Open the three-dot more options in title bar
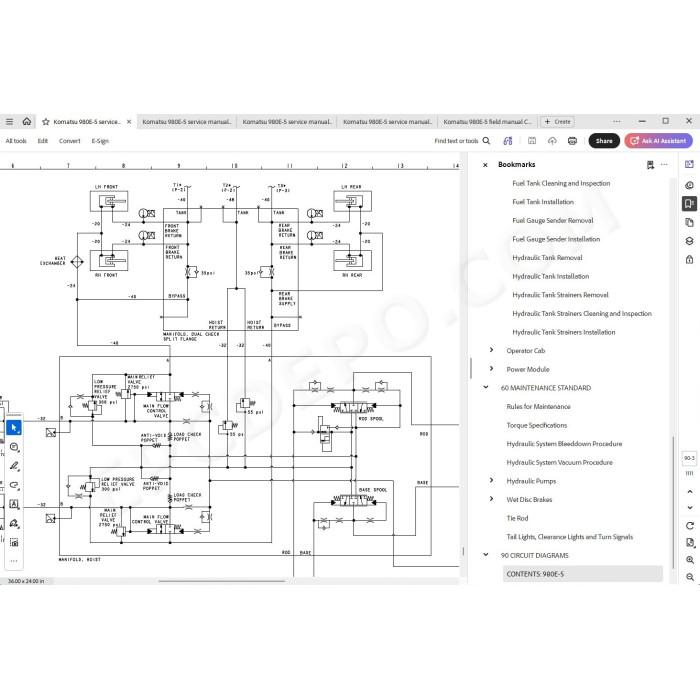The height and width of the screenshot is (700, 700). point(617,121)
